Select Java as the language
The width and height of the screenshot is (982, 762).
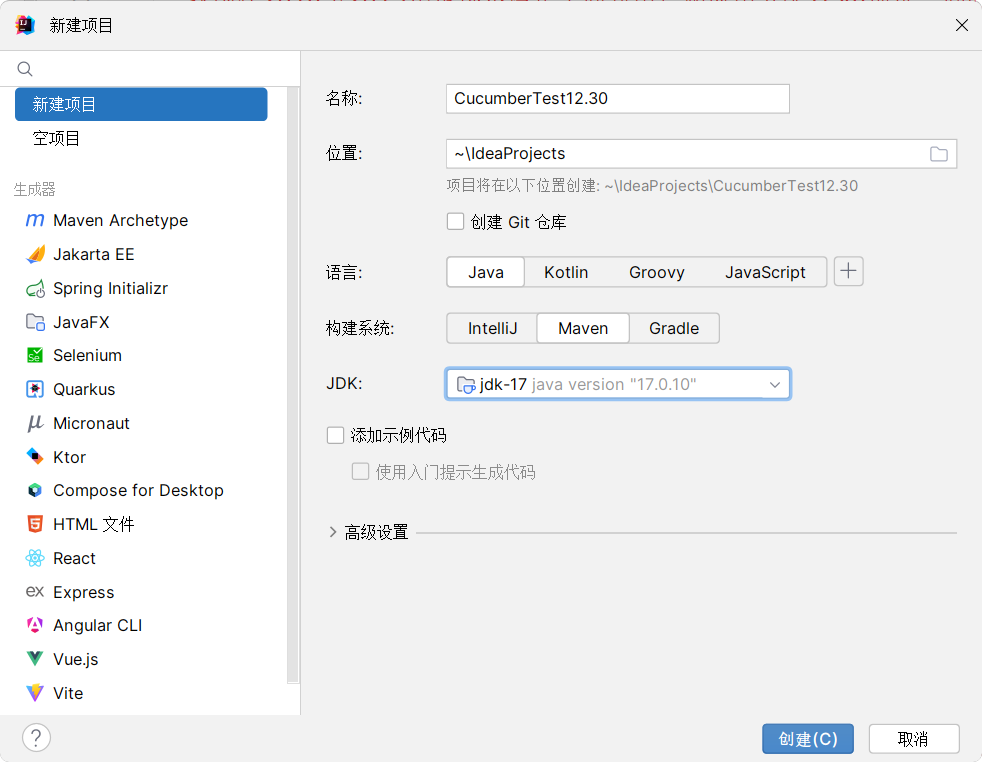click(486, 272)
